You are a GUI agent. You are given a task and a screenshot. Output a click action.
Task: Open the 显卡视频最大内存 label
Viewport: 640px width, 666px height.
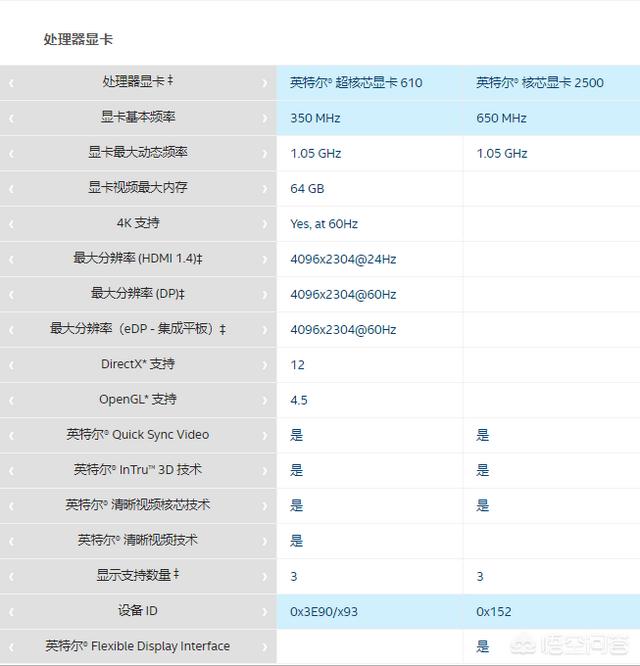138,187
